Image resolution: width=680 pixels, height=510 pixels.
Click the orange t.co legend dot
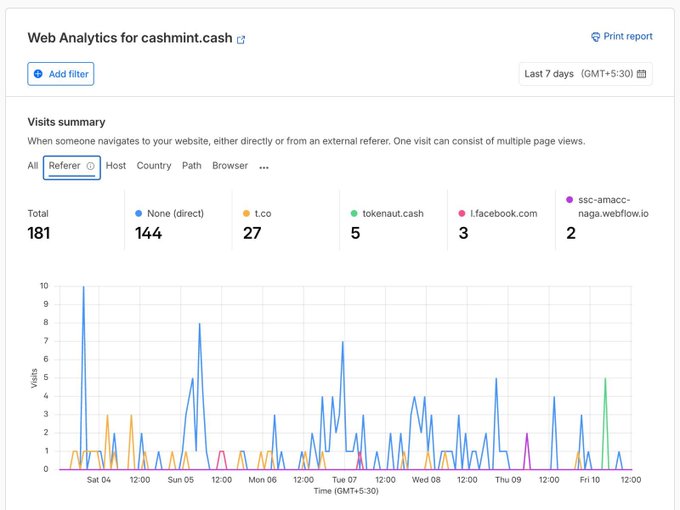[246, 213]
